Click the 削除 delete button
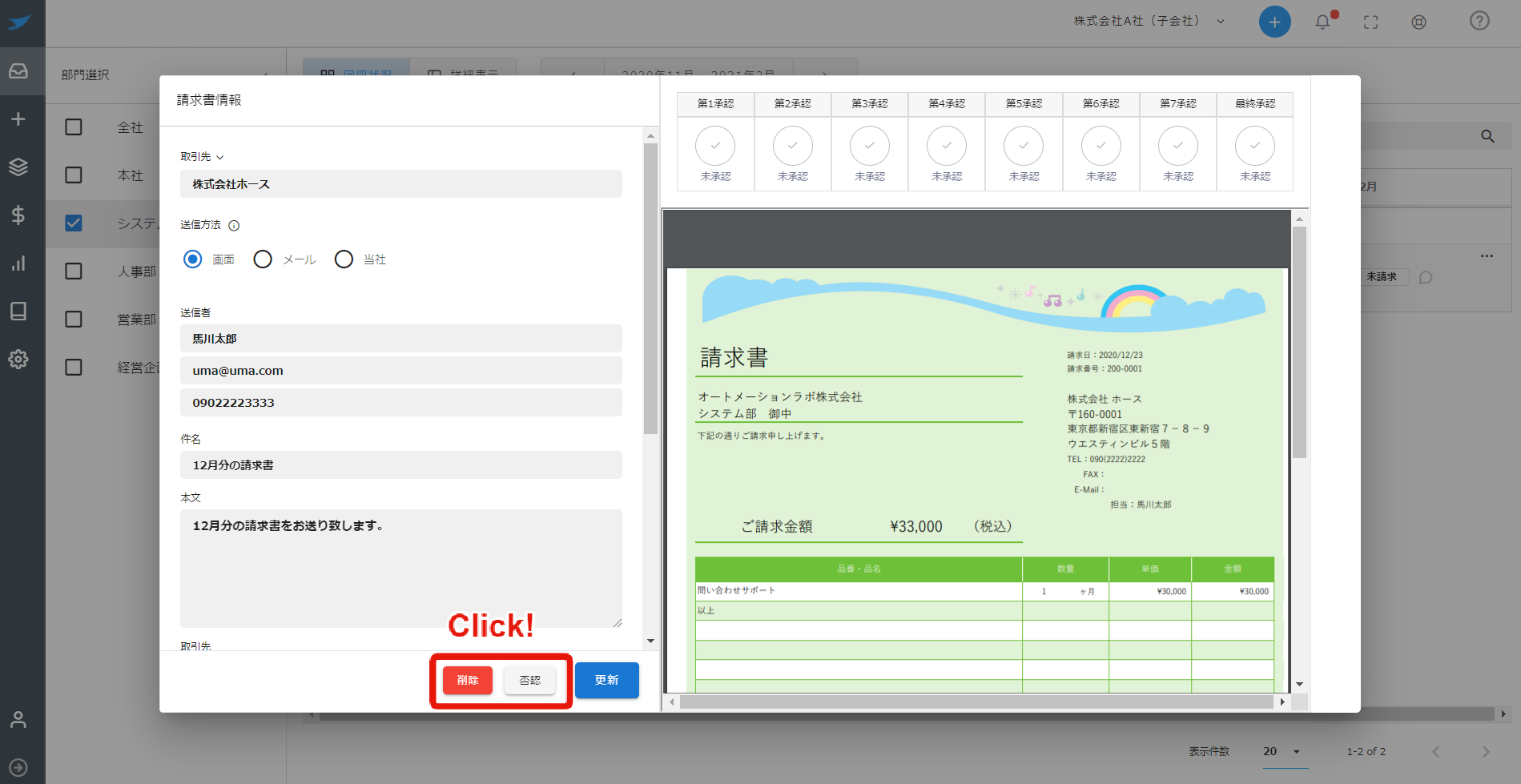1521x784 pixels. tap(468, 681)
